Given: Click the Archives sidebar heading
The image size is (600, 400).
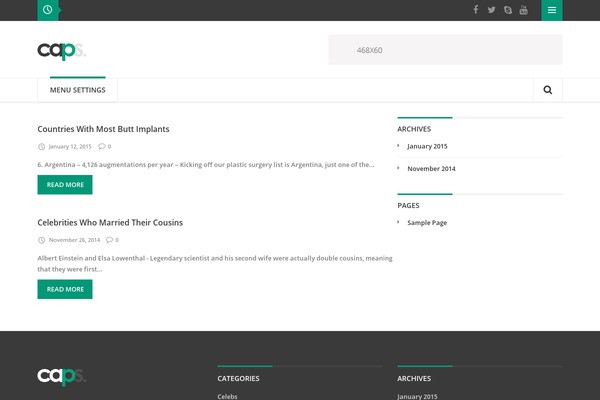Looking at the screenshot, I should 414,129.
